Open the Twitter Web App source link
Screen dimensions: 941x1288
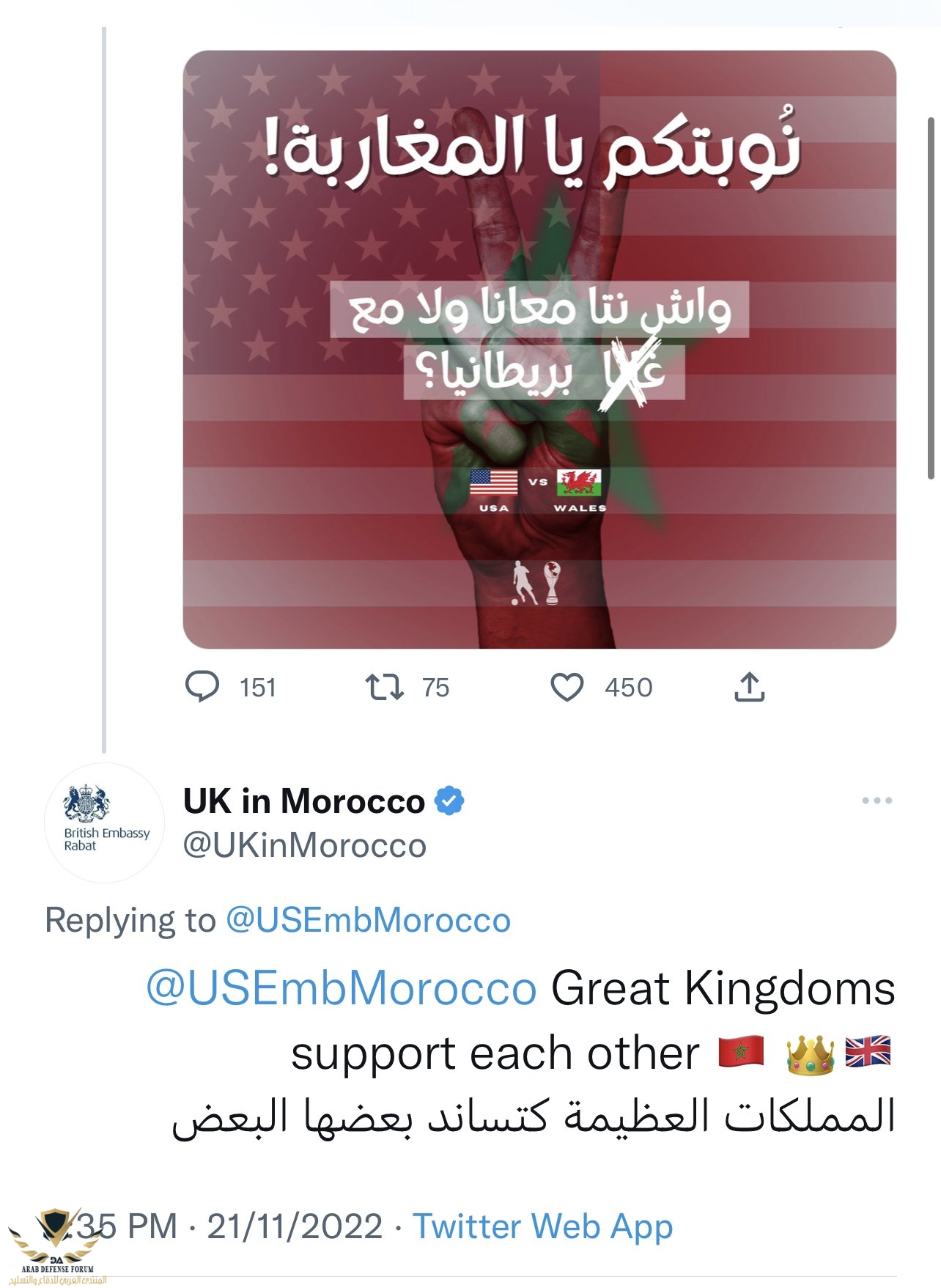(542, 1226)
